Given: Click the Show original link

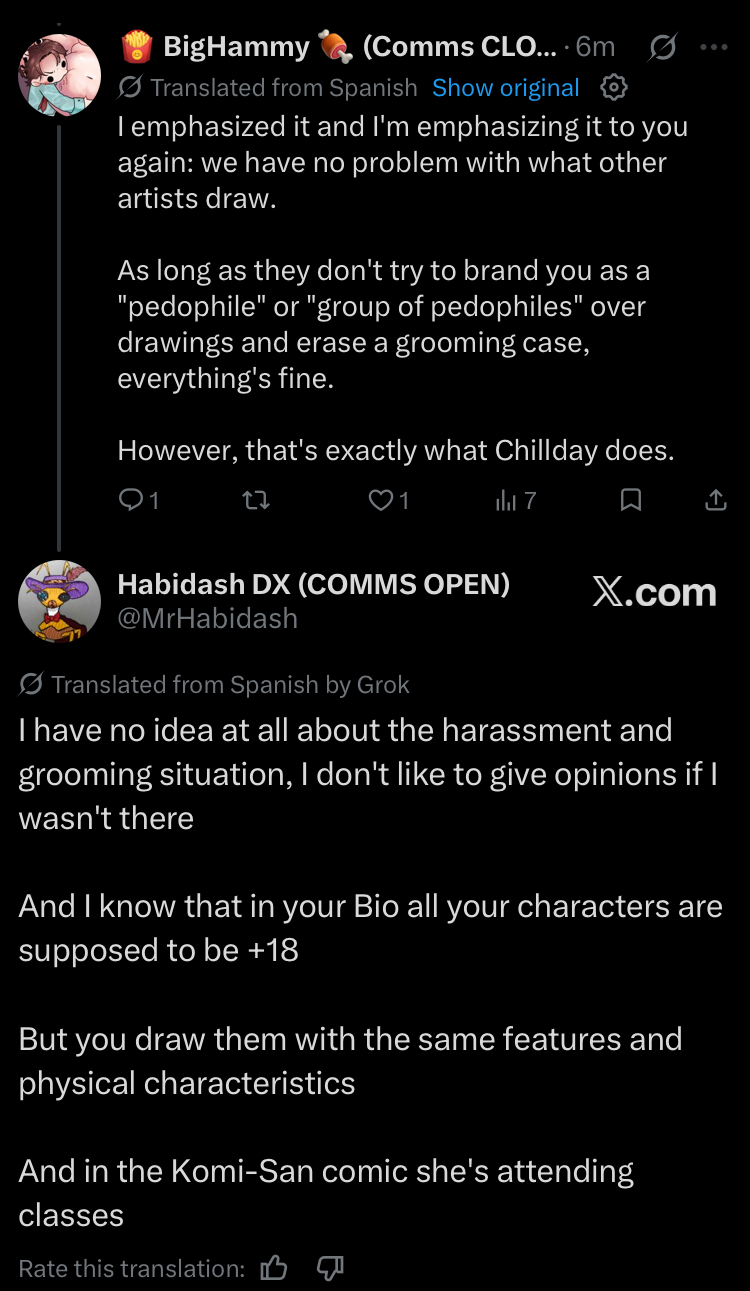Looking at the screenshot, I should pos(505,88).
